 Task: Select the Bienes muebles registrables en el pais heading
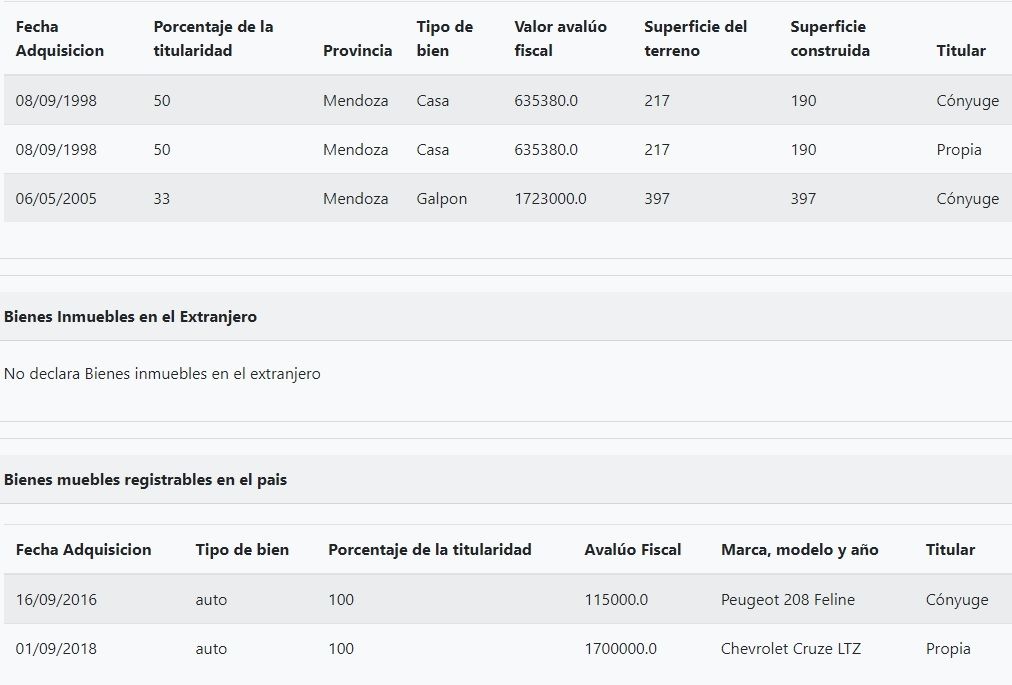[145, 480]
